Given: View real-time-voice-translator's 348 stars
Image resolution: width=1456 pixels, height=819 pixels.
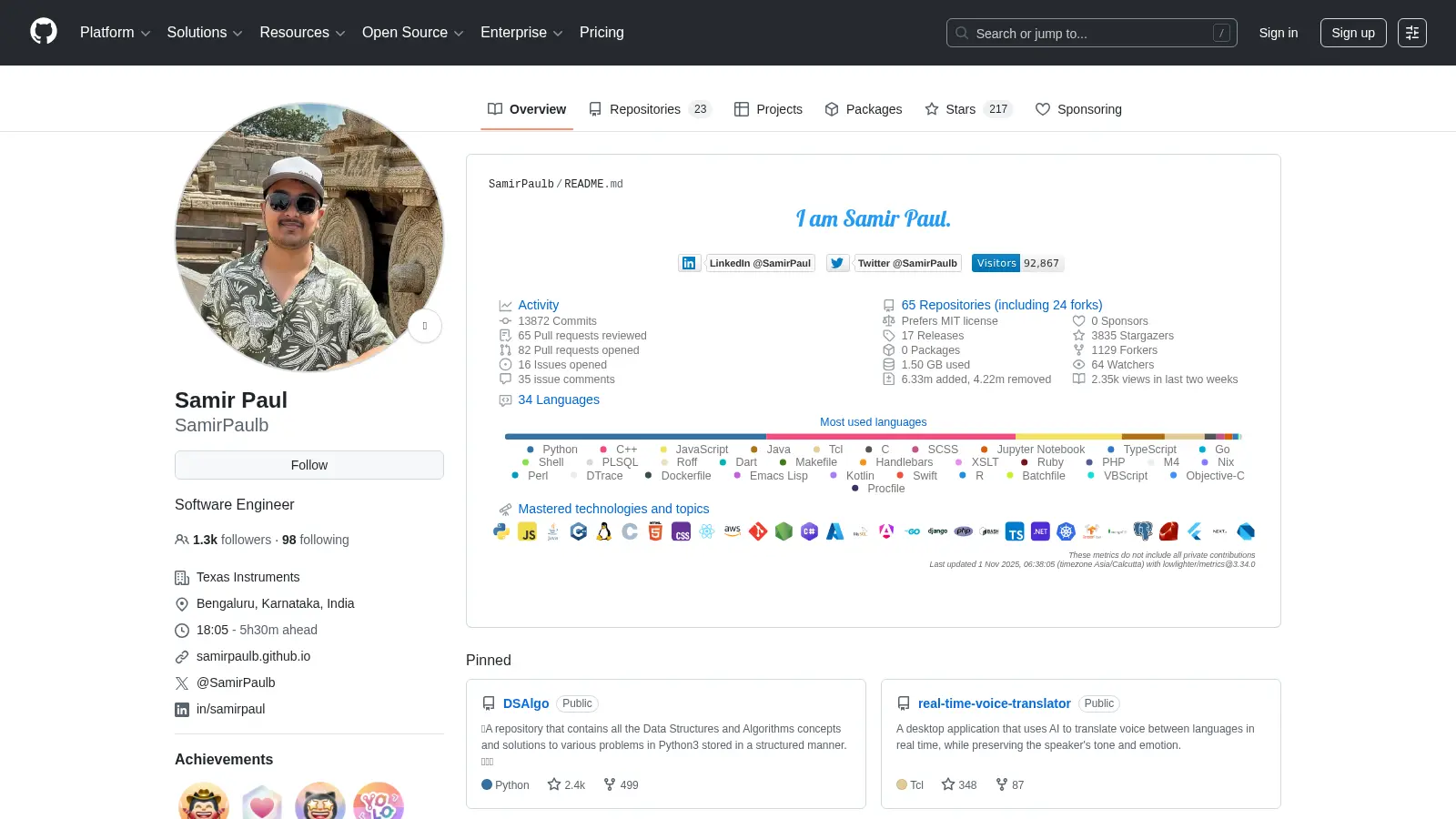Looking at the screenshot, I should (x=959, y=784).
